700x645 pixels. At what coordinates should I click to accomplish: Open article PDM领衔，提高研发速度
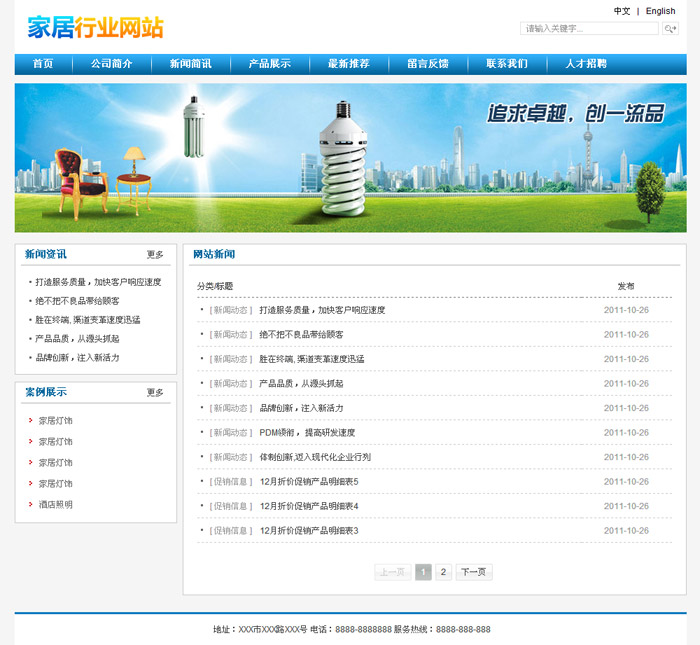click(x=307, y=433)
